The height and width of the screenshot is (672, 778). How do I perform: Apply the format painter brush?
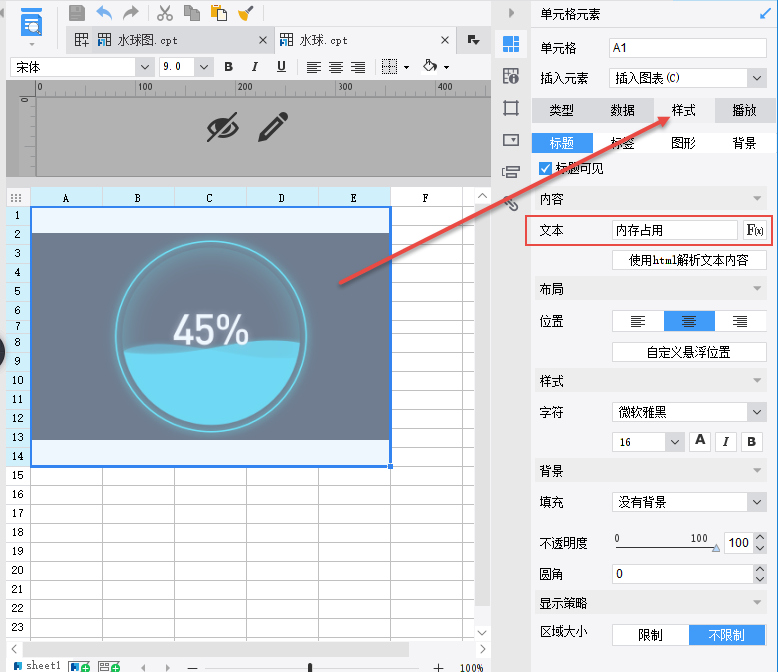coord(246,13)
